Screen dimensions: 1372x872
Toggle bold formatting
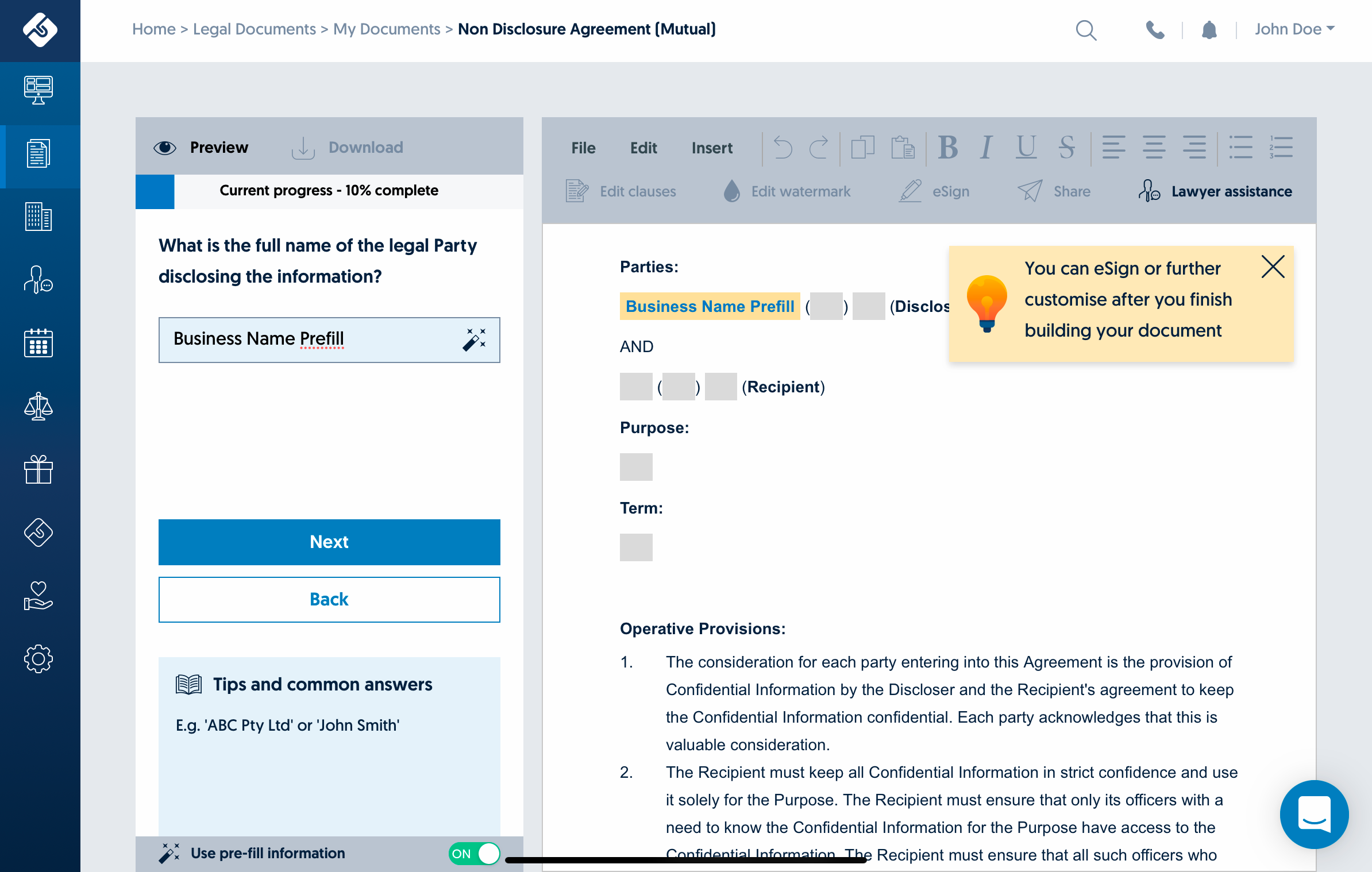tap(948, 148)
